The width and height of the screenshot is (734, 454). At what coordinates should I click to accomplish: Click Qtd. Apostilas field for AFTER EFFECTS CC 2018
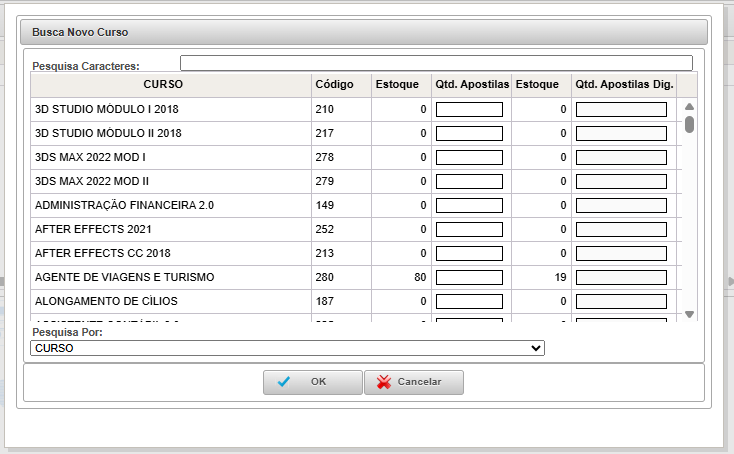(x=469, y=253)
